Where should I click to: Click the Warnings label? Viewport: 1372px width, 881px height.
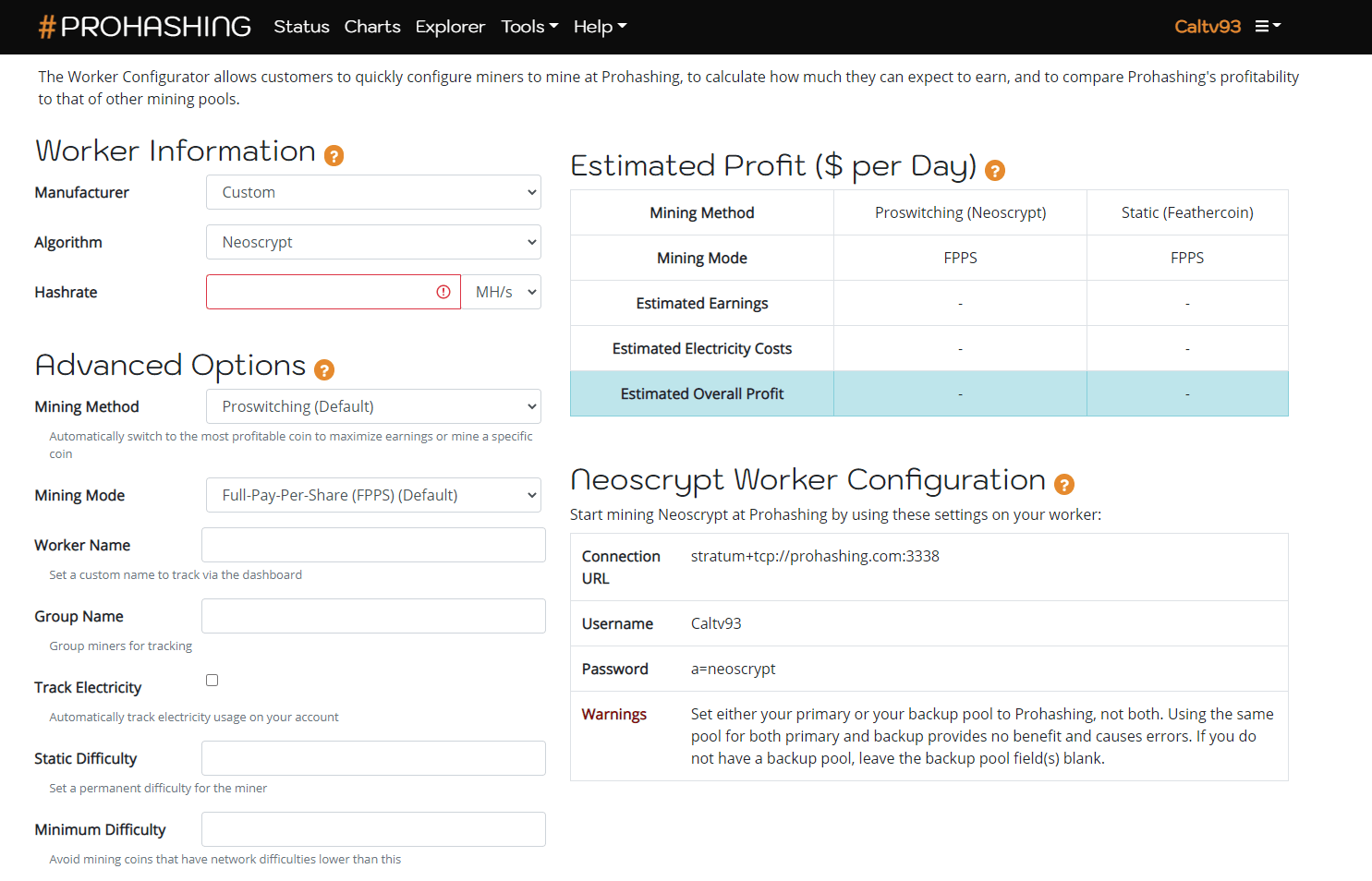tap(614, 714)
